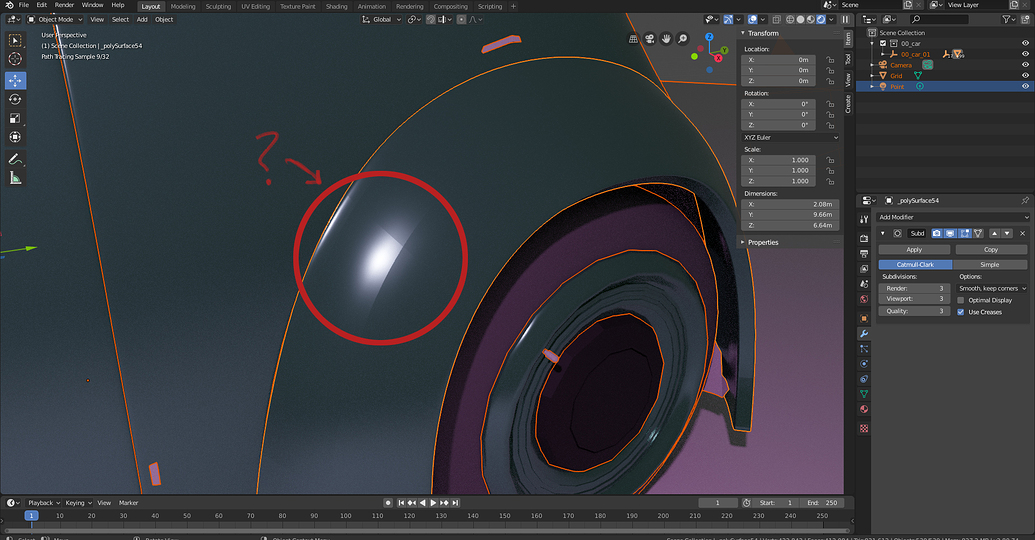Switch to the UV Editing workspace tab
Viewport: 1035px width, 540px height.
click(255, 7)
